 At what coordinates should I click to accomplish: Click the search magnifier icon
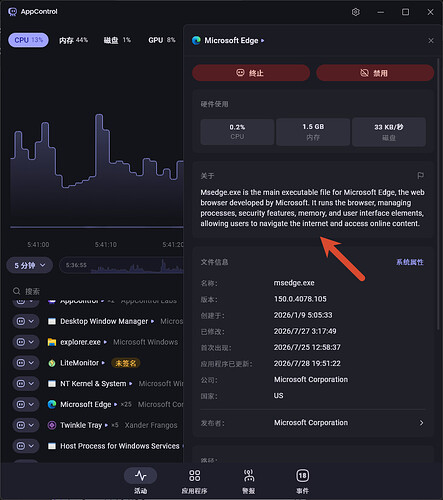click(16, 291)
